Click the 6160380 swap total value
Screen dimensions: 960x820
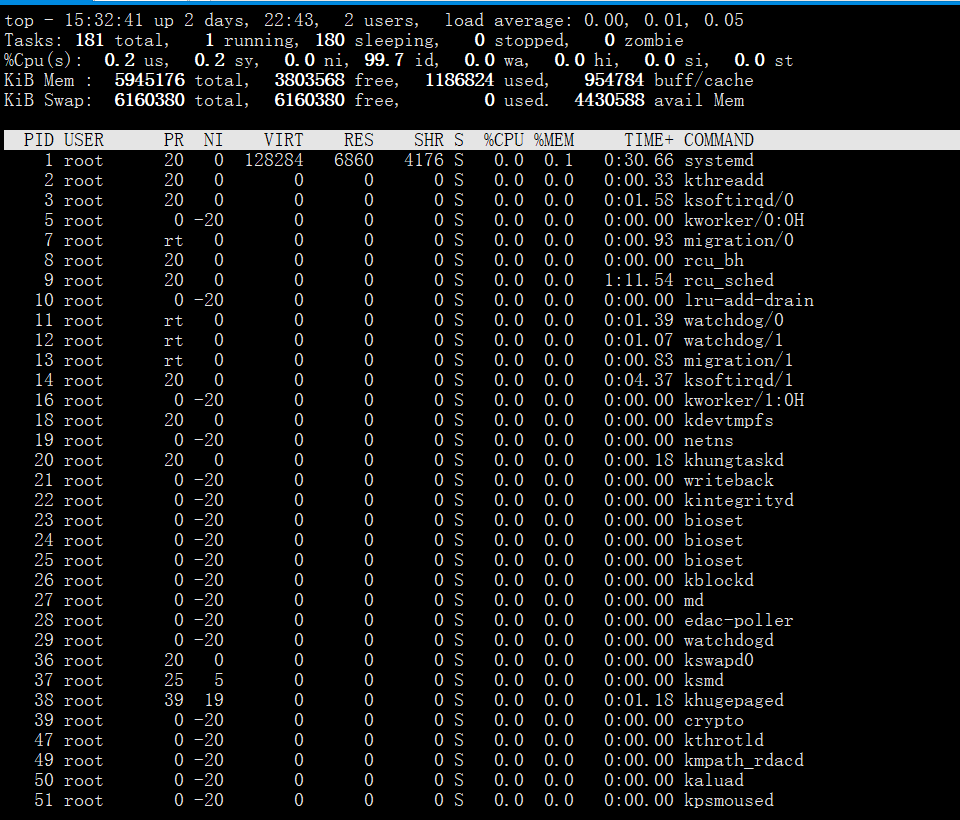[149, 100]
